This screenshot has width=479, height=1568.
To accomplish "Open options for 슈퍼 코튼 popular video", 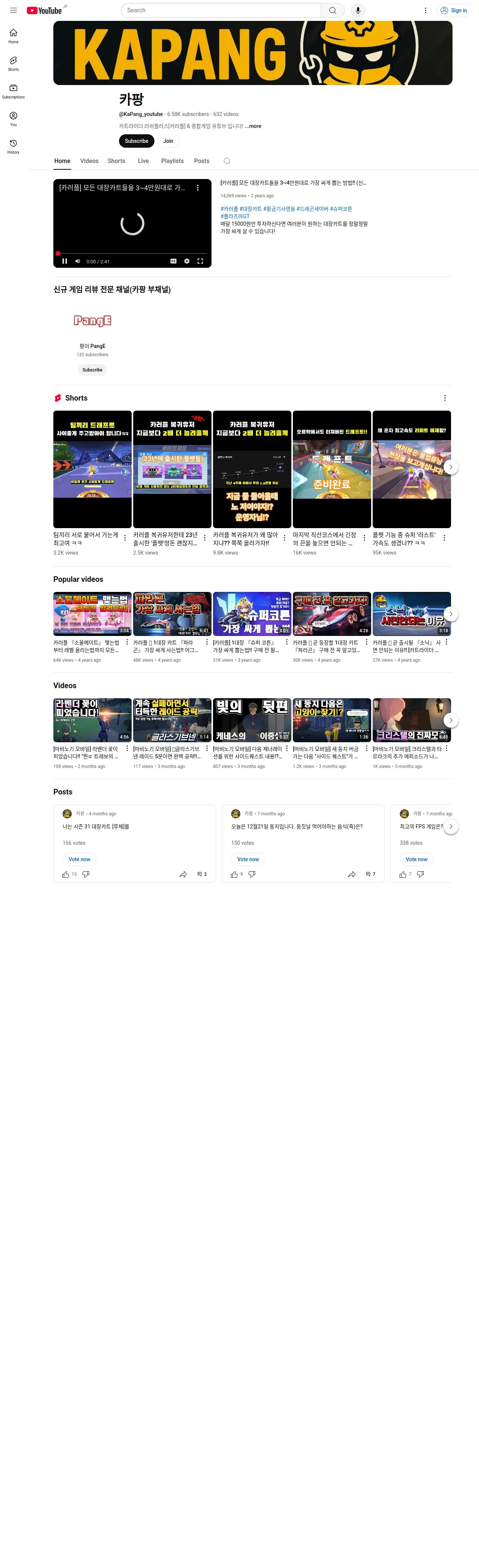I will (287, 642).
